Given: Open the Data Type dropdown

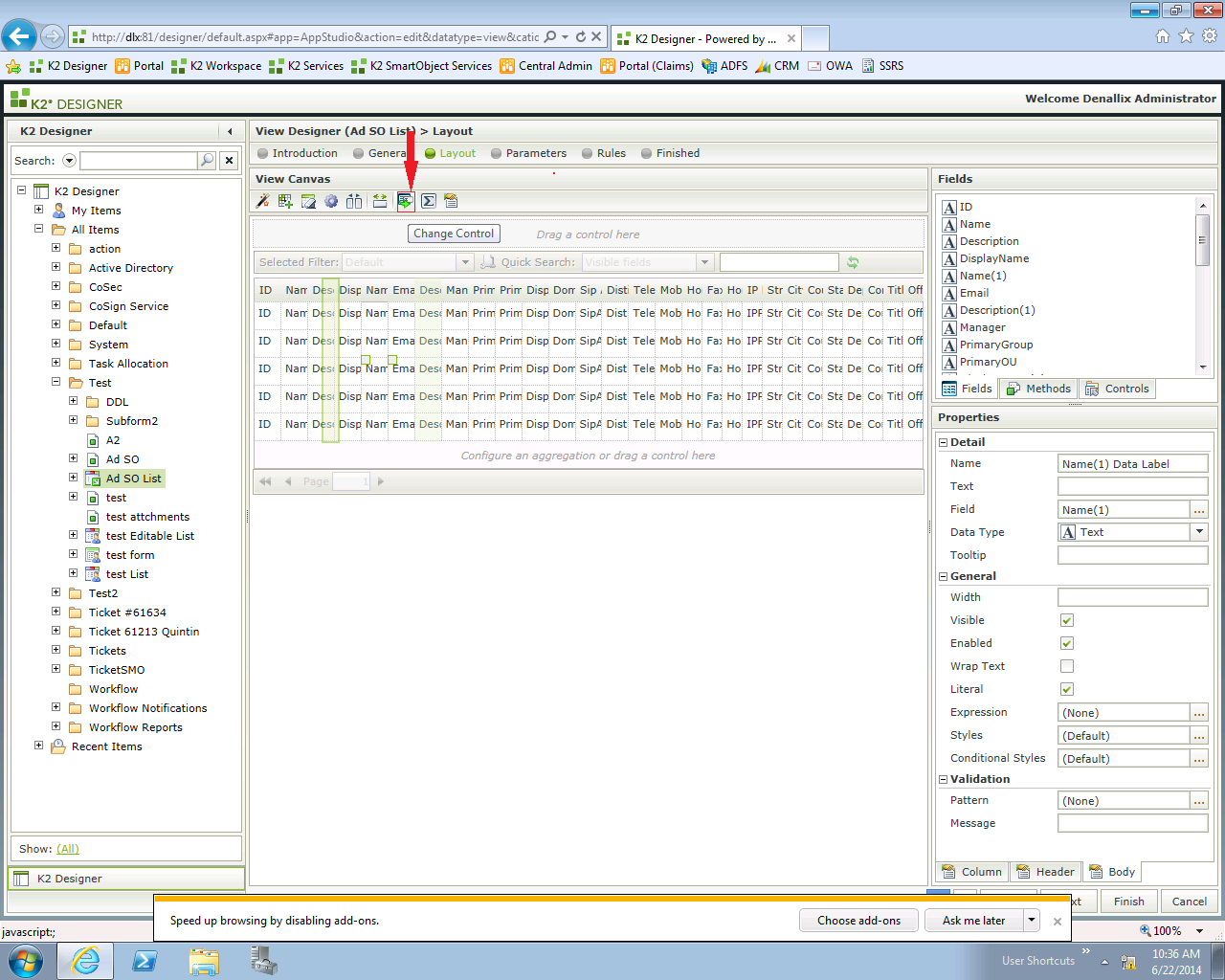Looking at the screenshot, I should (x=1199, y=532).
